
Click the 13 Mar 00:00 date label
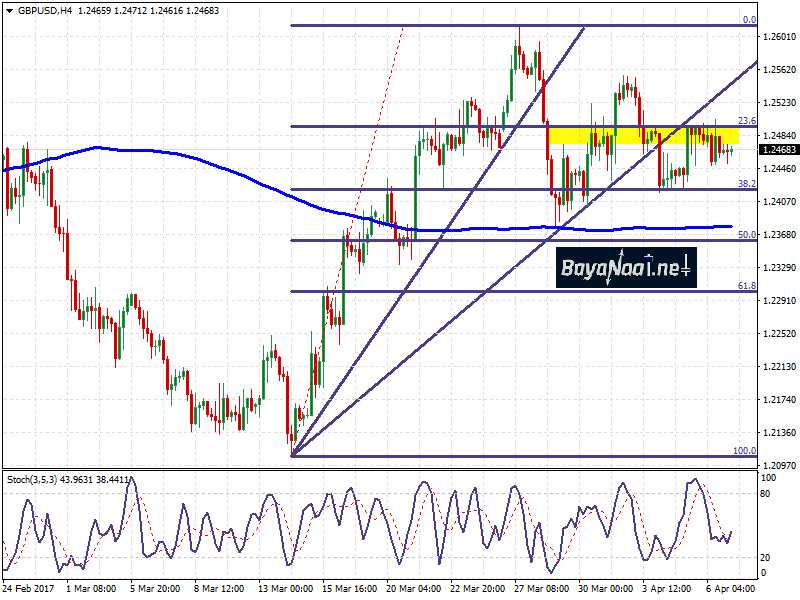point(286,591)
